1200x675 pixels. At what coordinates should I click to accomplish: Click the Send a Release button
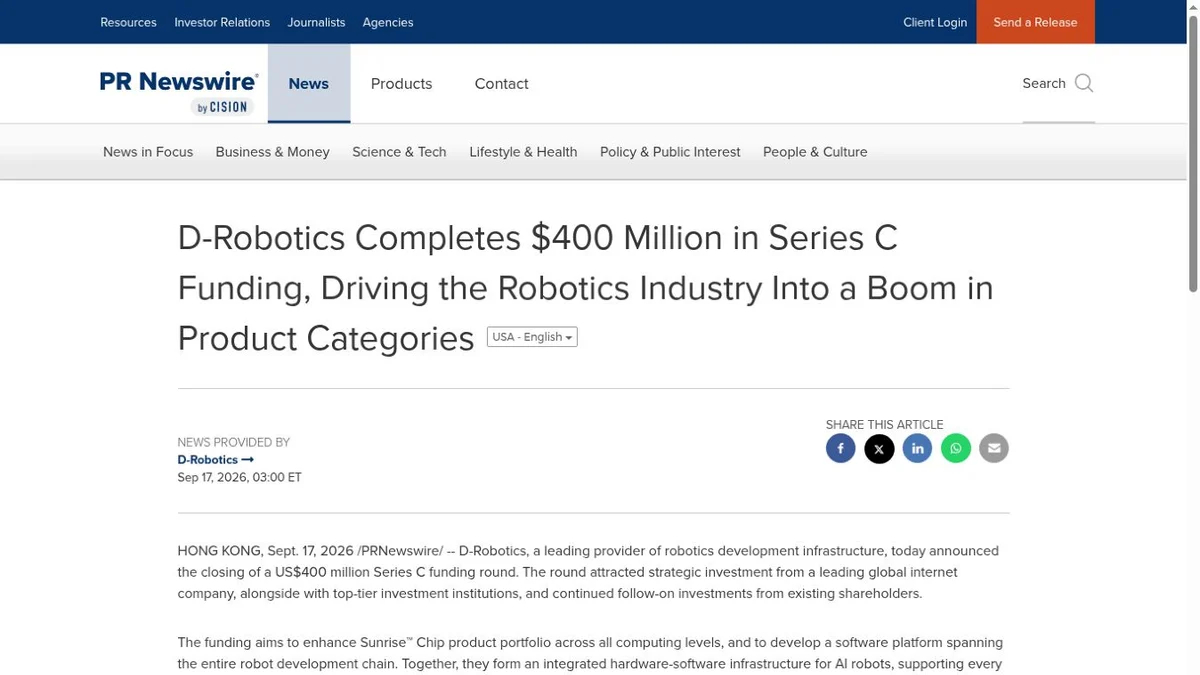point(1035,22)
